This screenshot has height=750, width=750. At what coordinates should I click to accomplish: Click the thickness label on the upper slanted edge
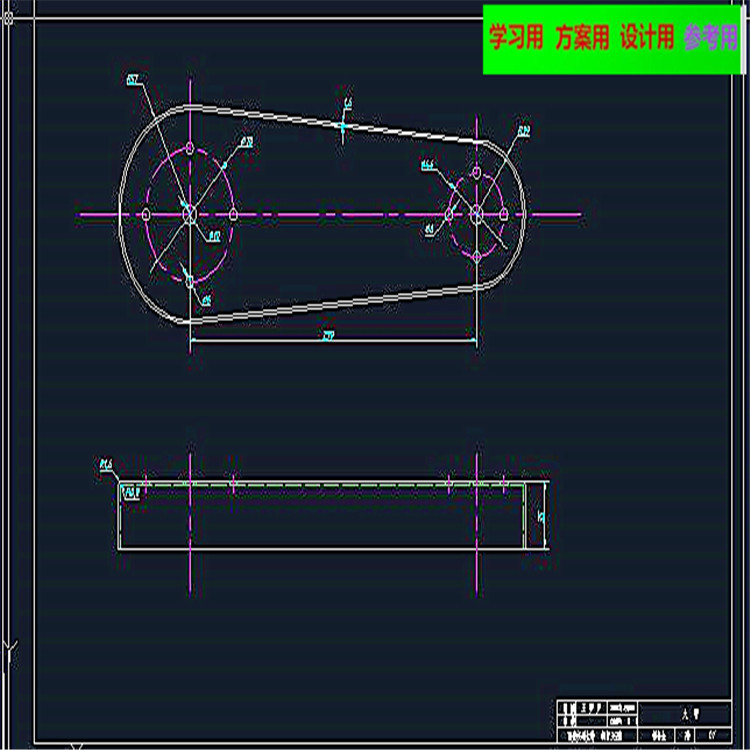click(348, 103)
